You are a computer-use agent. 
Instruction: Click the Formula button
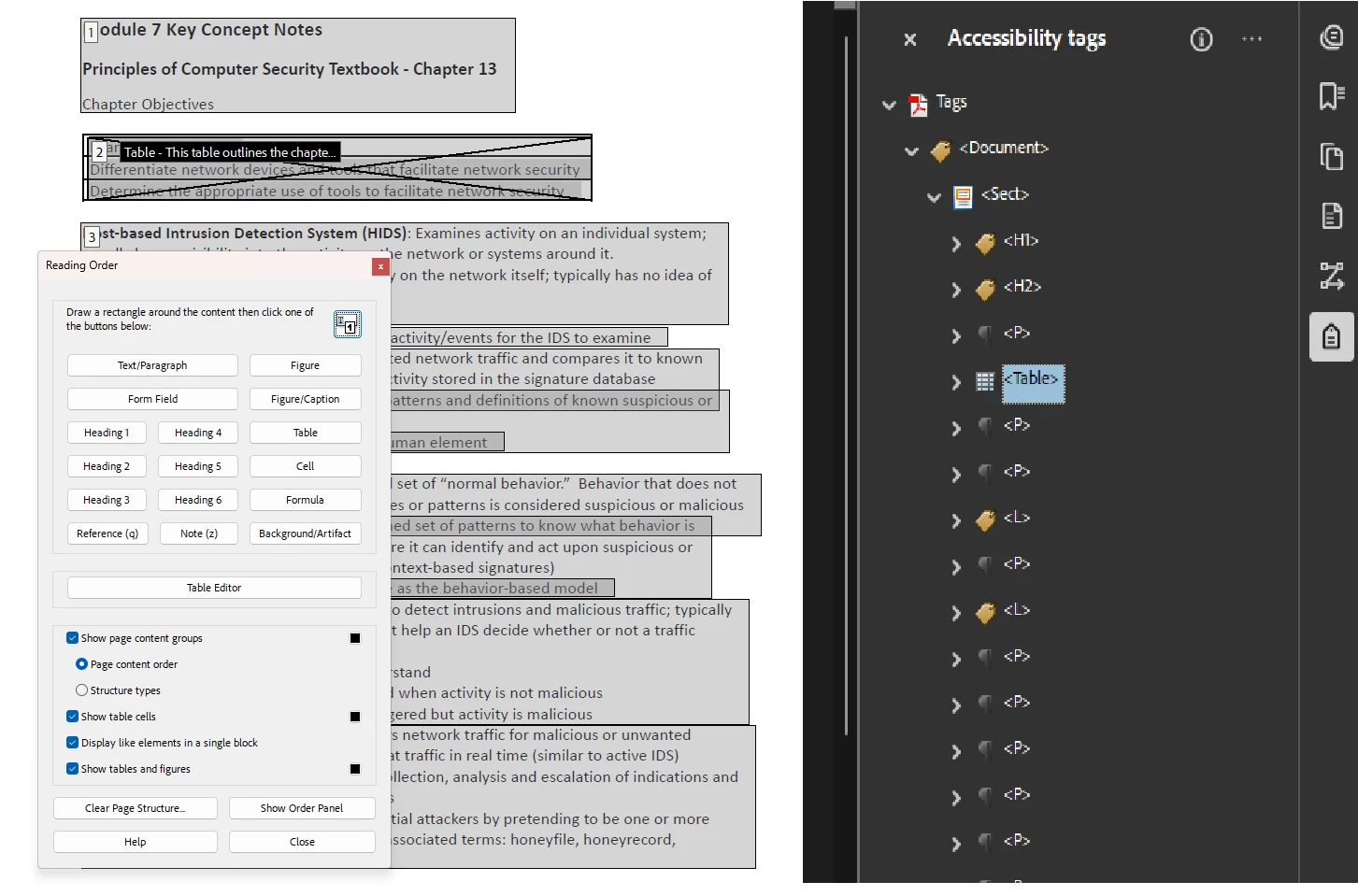pyautogui.click(x=306, y=500)
